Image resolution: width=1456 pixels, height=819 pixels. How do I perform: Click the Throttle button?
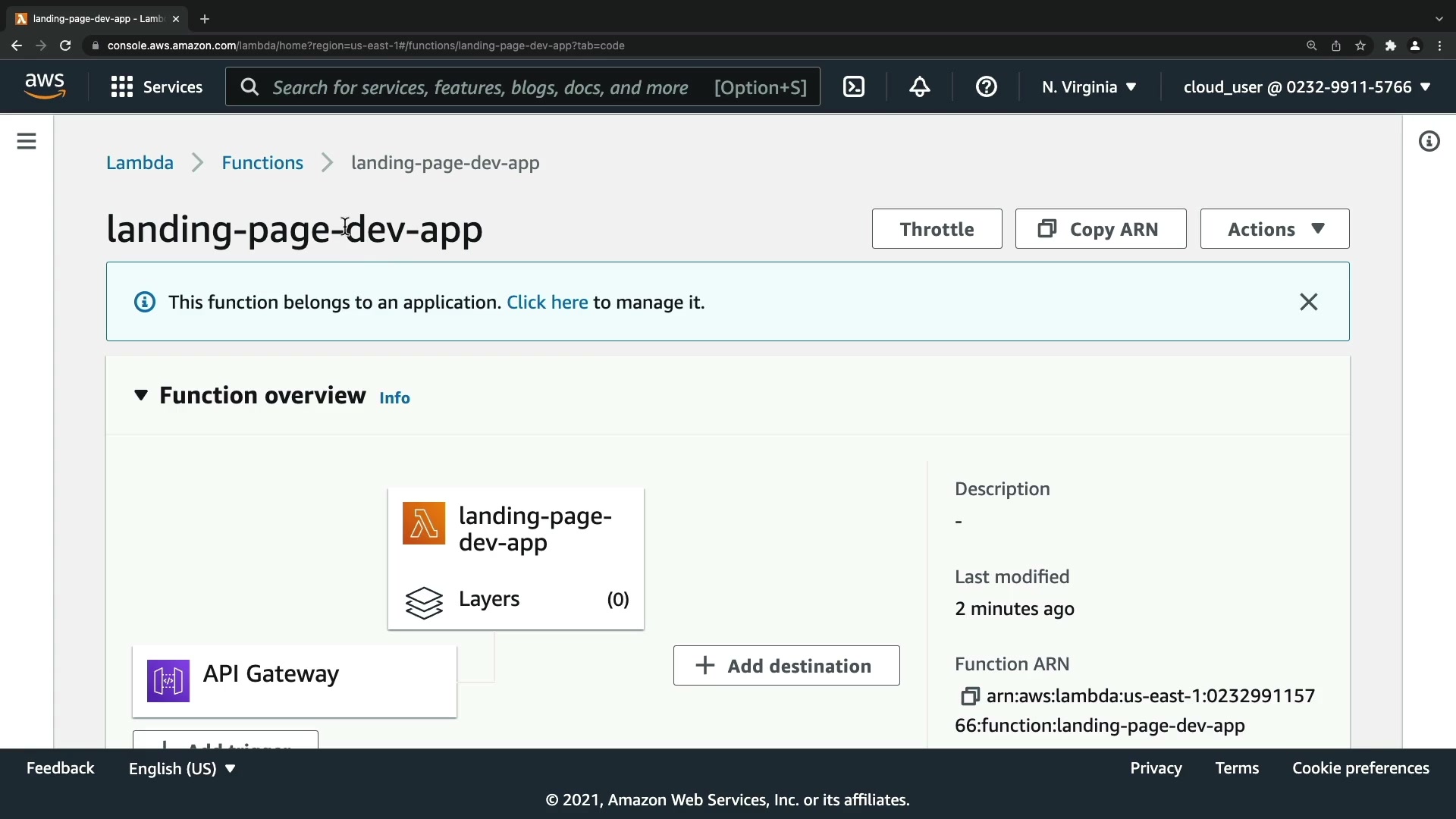pyautogui.click(x=937, y=229)
